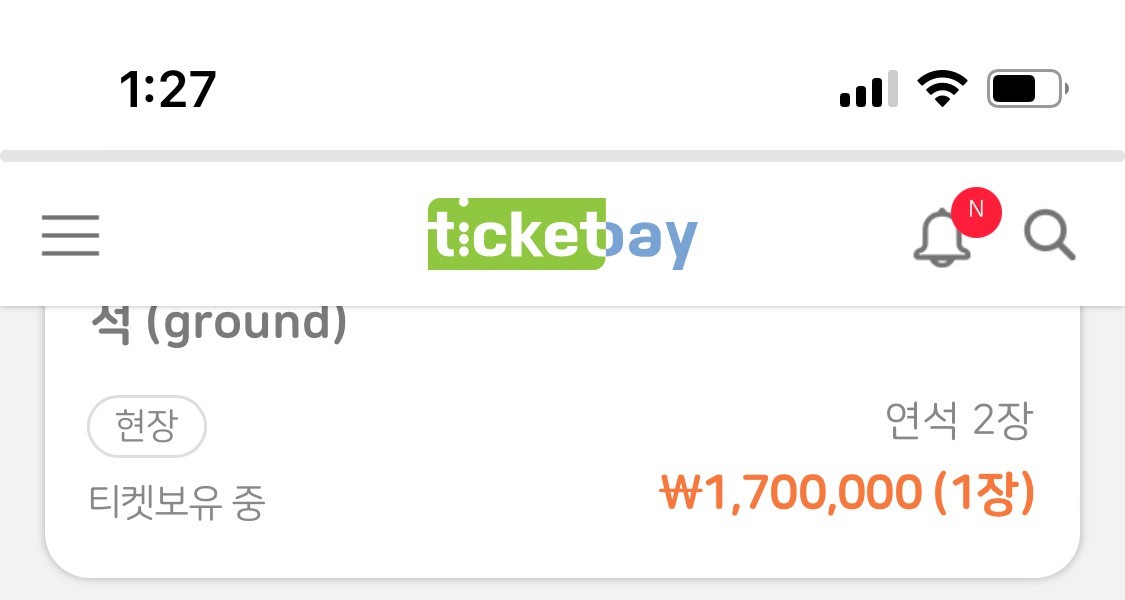Screen dimensions: 1125x600
Task: Open search with the magnifier icon
Action: click(1050, 237)
